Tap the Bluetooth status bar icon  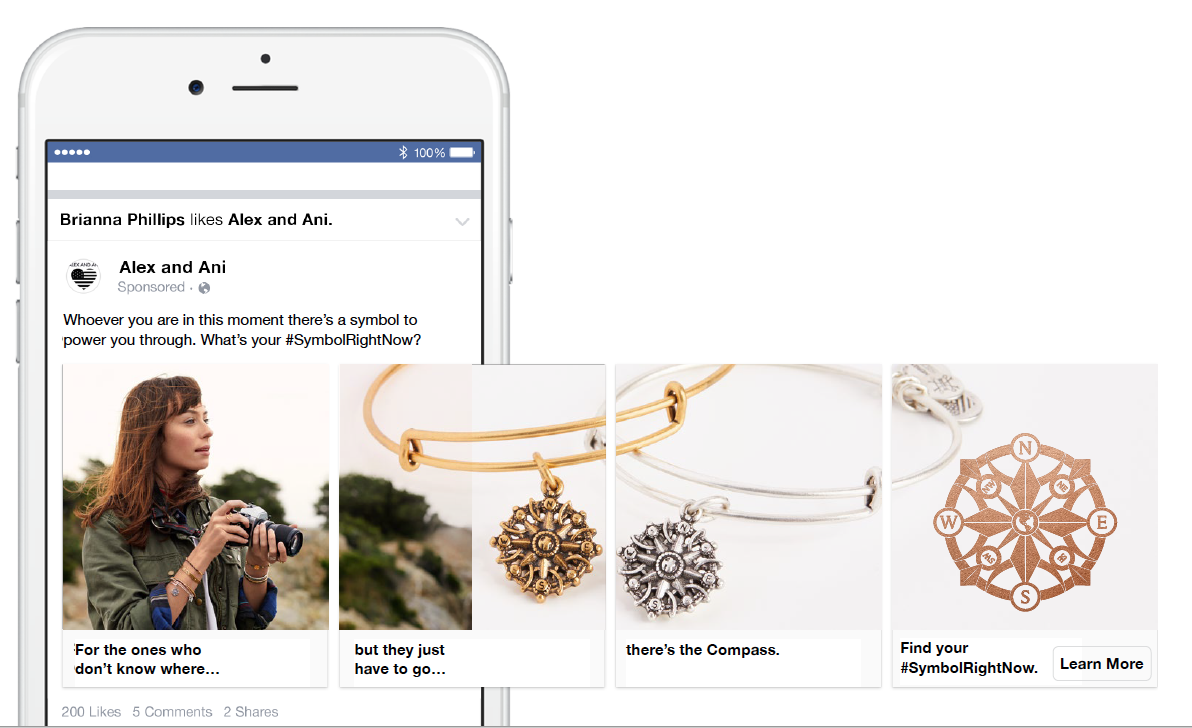[x=404, y=152]
